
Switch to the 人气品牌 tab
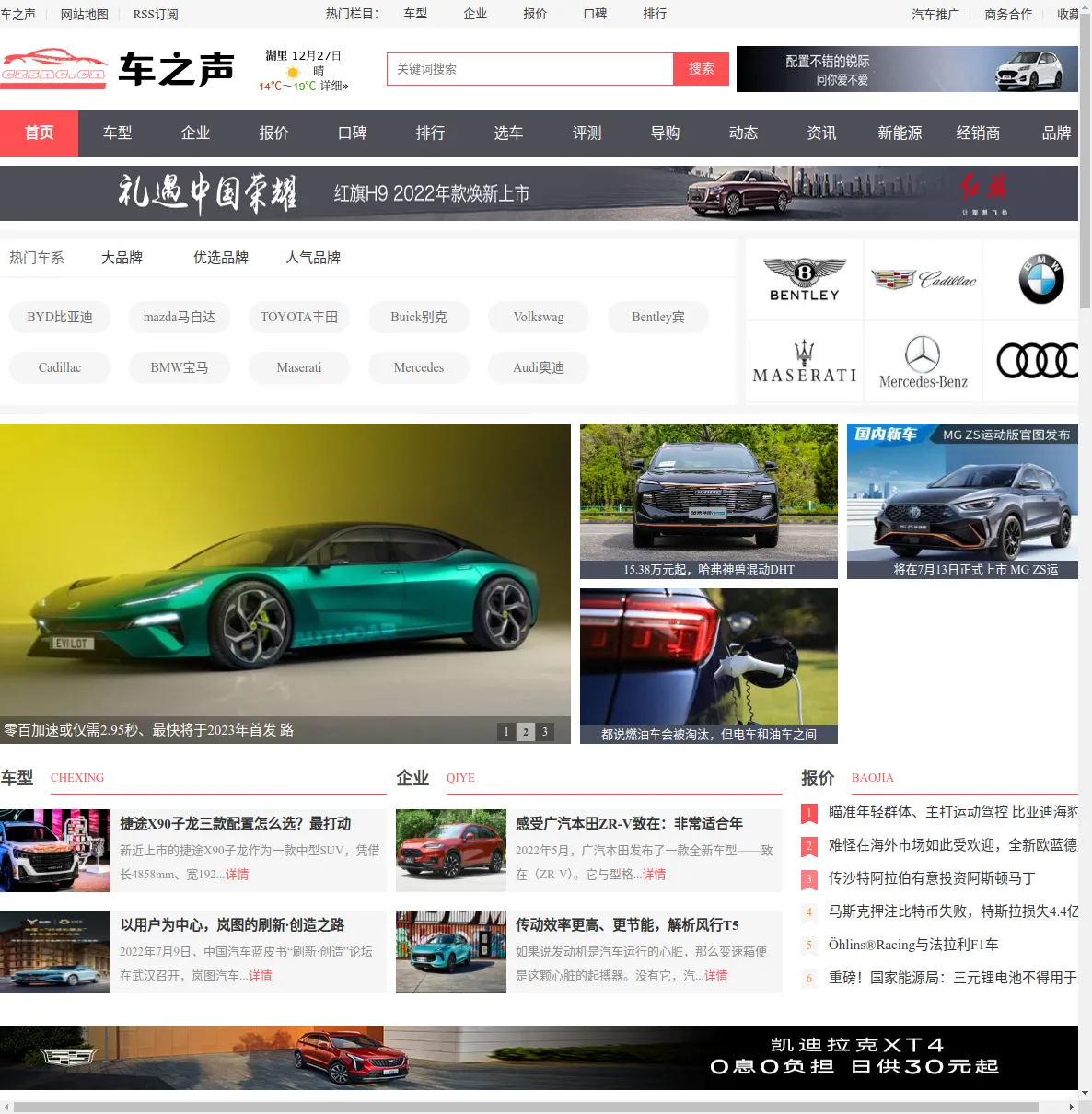click(x=313, y=258)
